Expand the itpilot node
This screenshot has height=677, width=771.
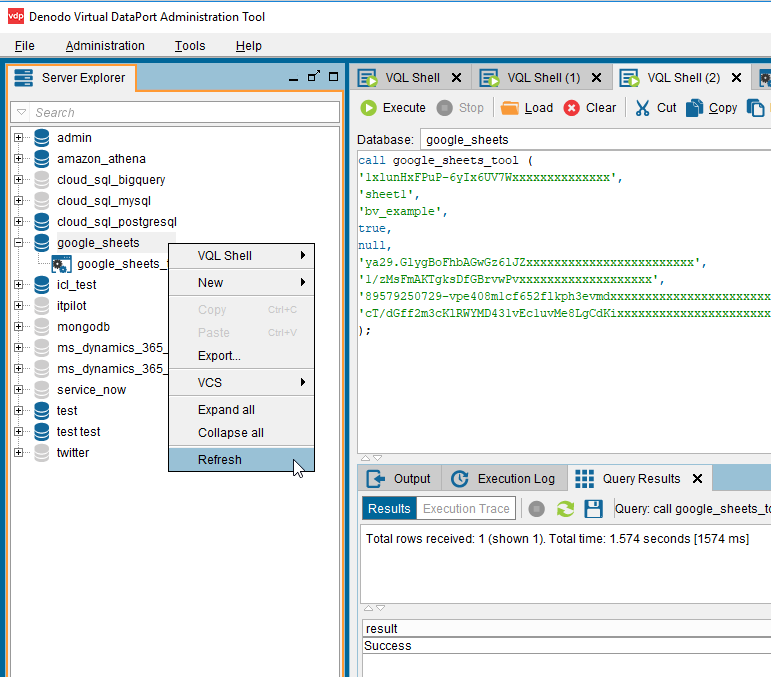[19, 305]
